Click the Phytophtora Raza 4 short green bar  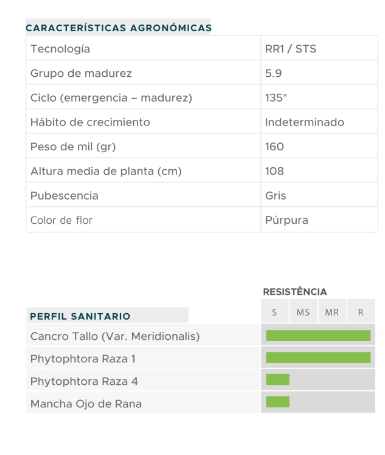277,380
